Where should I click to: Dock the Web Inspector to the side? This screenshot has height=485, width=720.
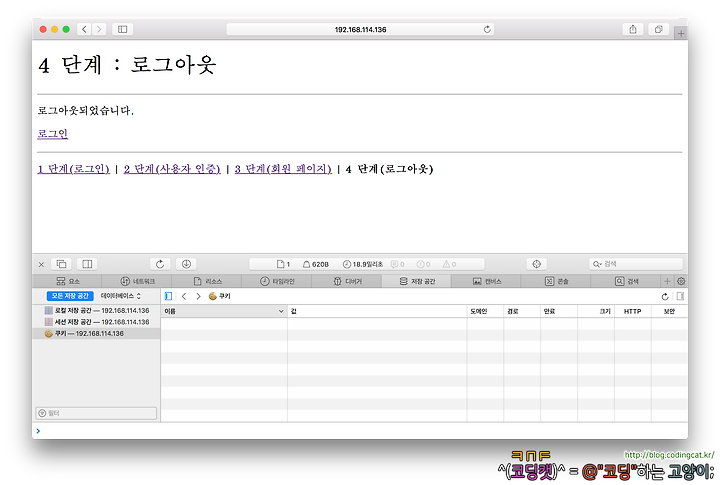87,264
